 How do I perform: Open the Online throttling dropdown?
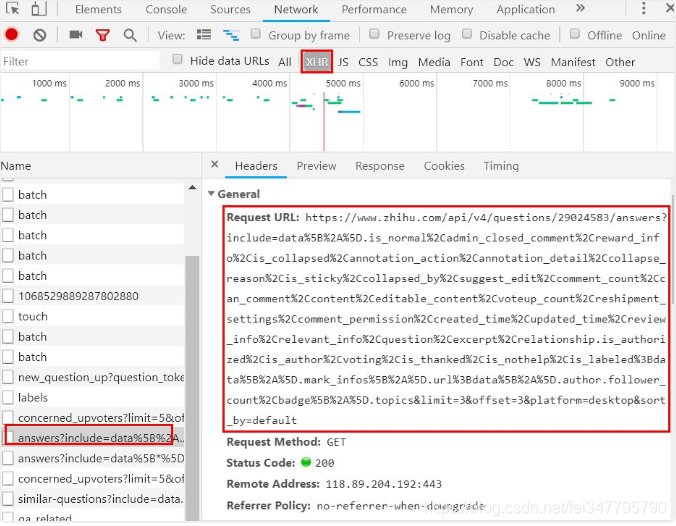pos(648,35)
